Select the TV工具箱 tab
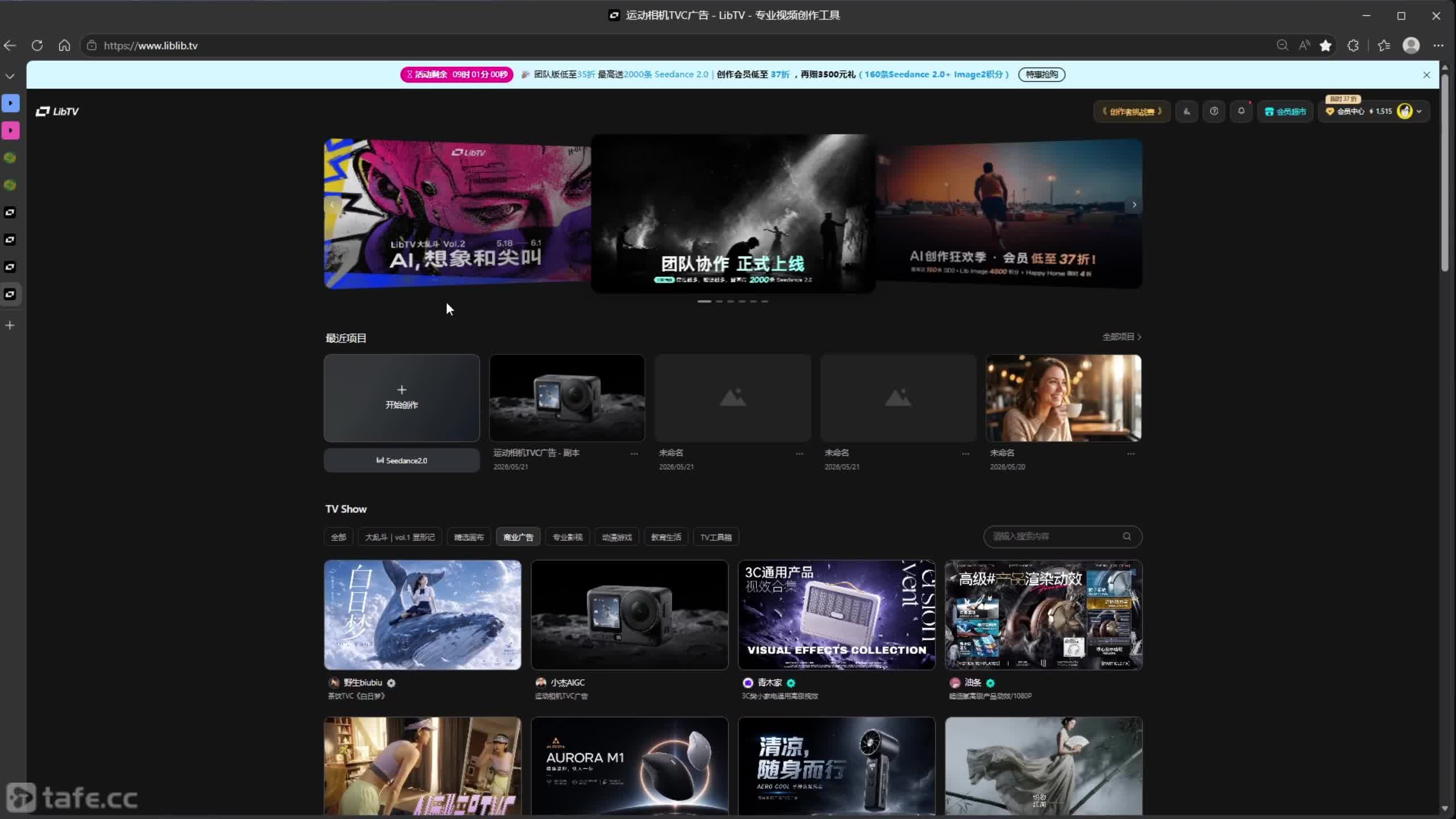 coord(716,537)
